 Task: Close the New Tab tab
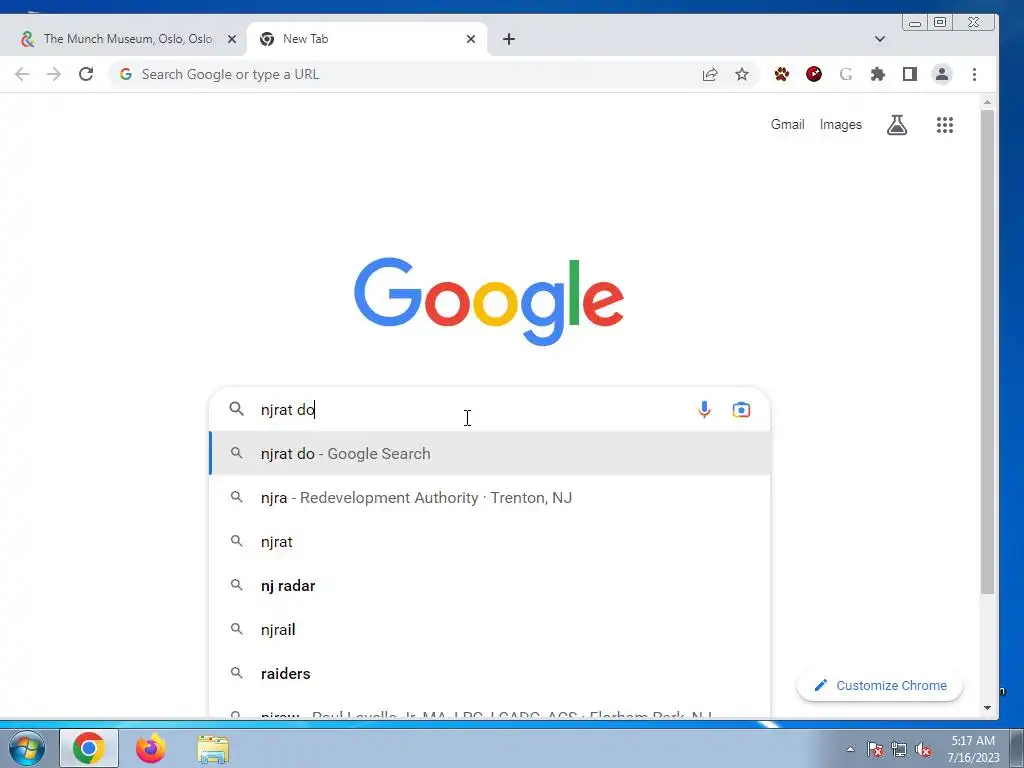(471, 39)
